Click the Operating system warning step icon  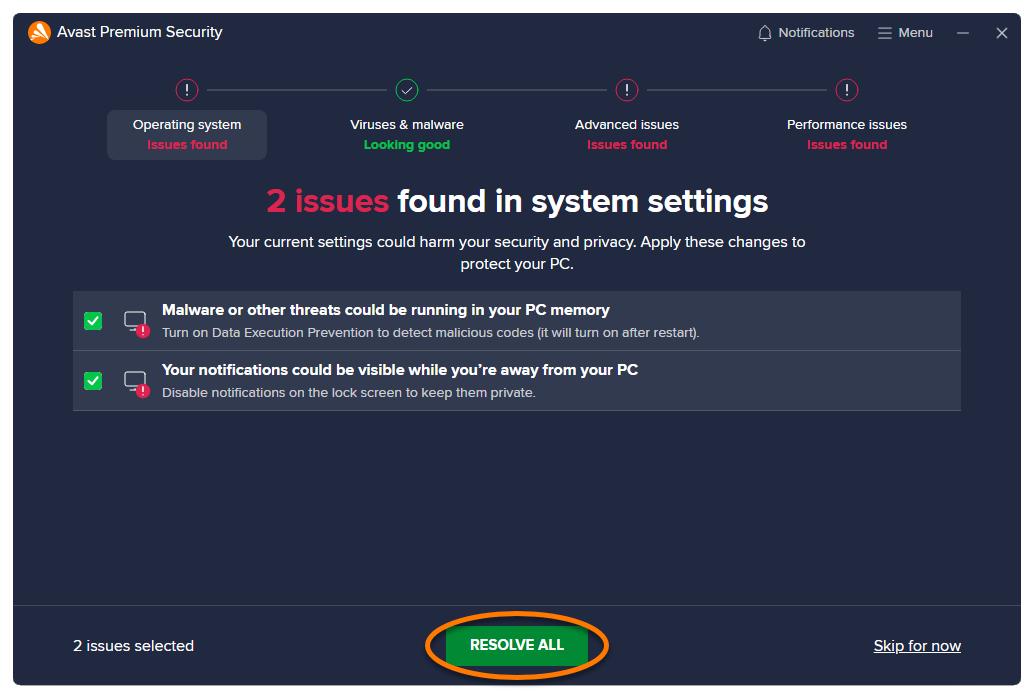pyautogui.click(x=187, y=90)
